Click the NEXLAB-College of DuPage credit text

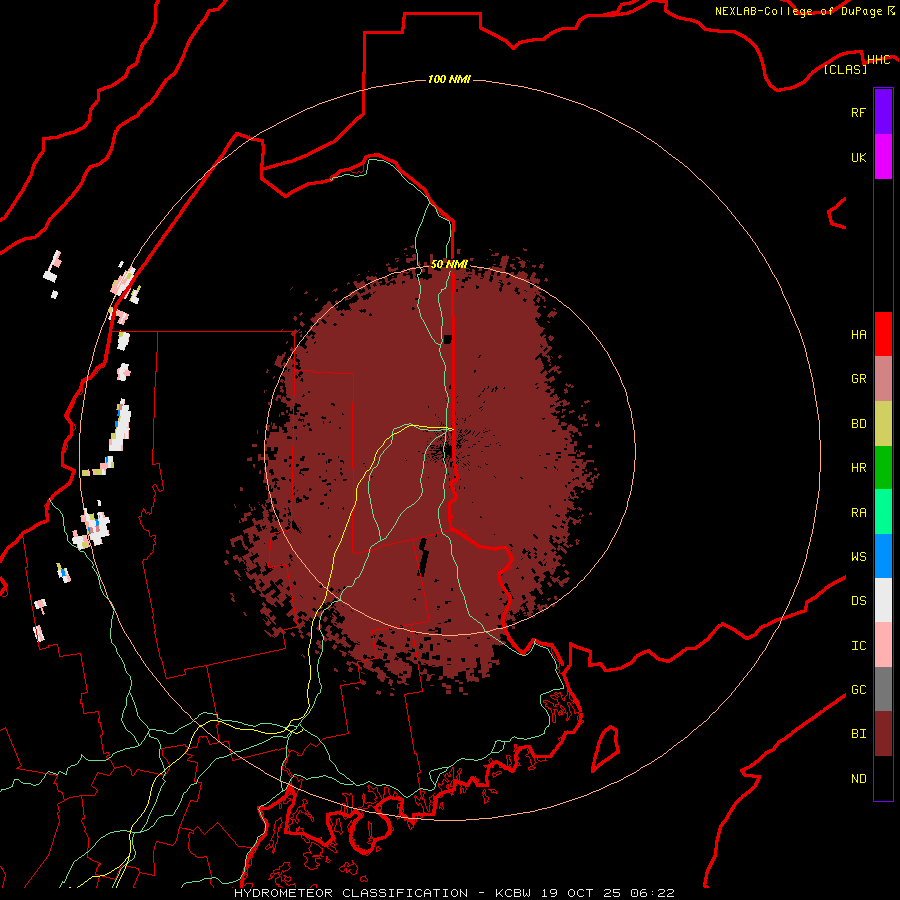pos(798,11)
